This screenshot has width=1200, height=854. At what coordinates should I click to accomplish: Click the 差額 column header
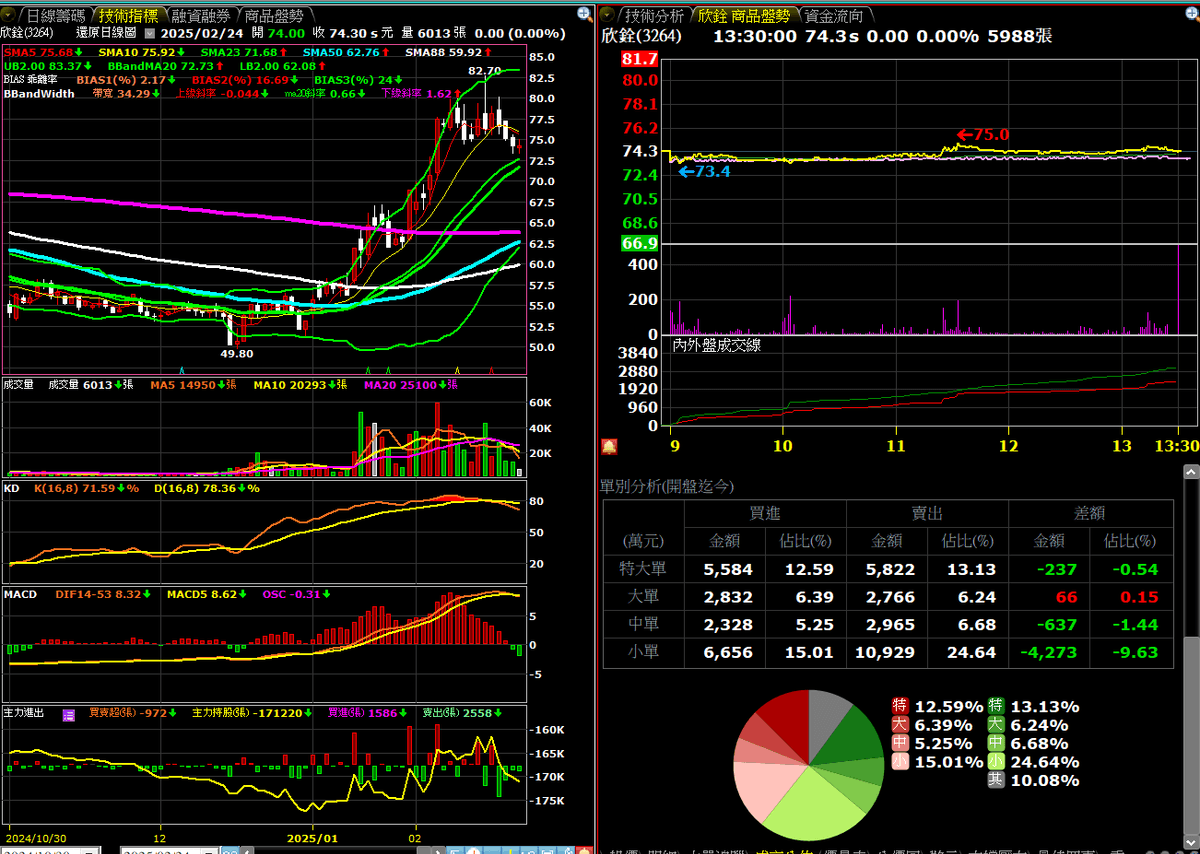pos(1090,513)
